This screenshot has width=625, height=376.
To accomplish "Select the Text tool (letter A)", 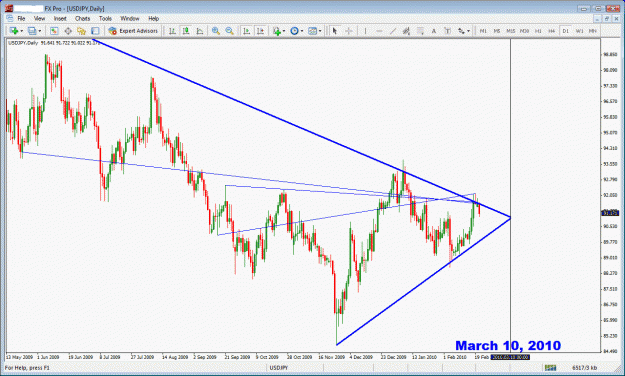I will (x=434, y=31).
